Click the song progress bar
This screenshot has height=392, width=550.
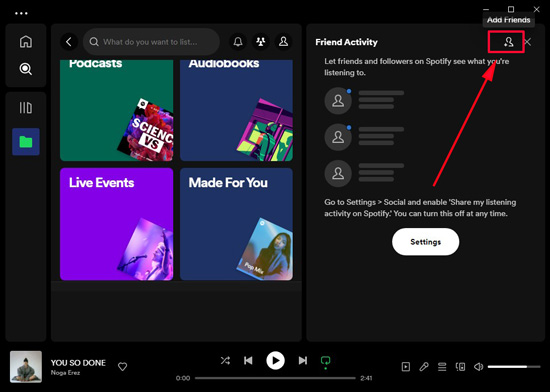[275, 378]
